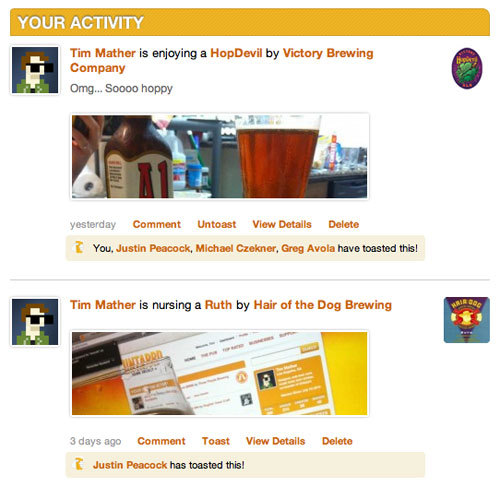Comment on the HopDevil check-in
This screenshot has width=500, height=487.
[x=157, y=224]
